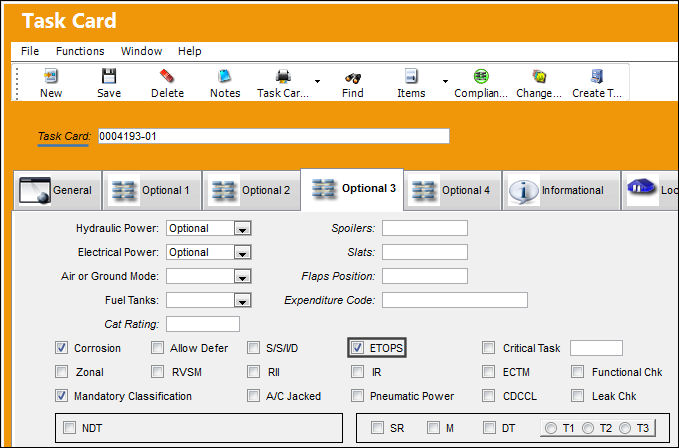Select the T2 radio button
Viewport: 679px width, 448px height.
588,428
